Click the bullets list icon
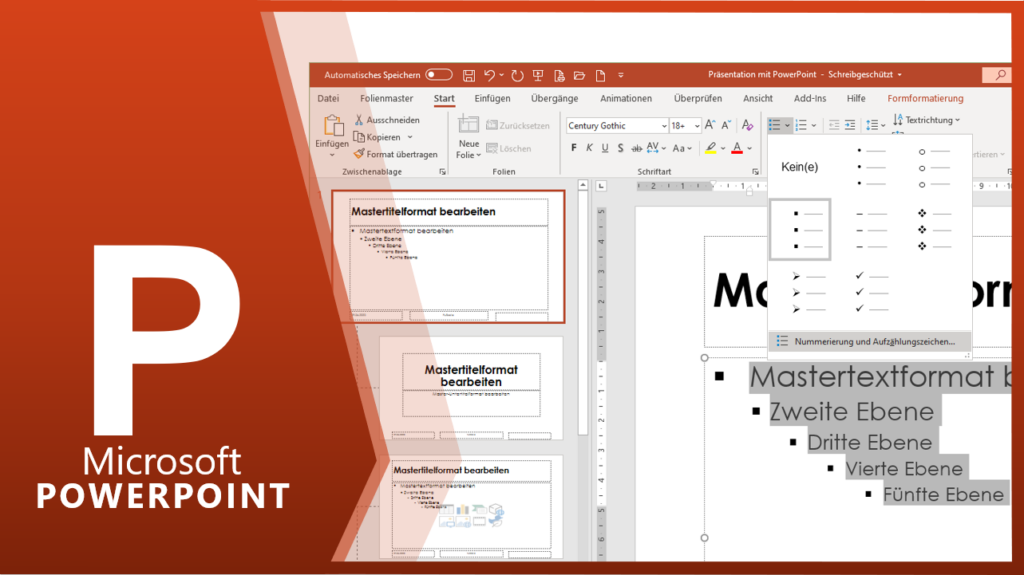1024x575 pixels. 775,125
